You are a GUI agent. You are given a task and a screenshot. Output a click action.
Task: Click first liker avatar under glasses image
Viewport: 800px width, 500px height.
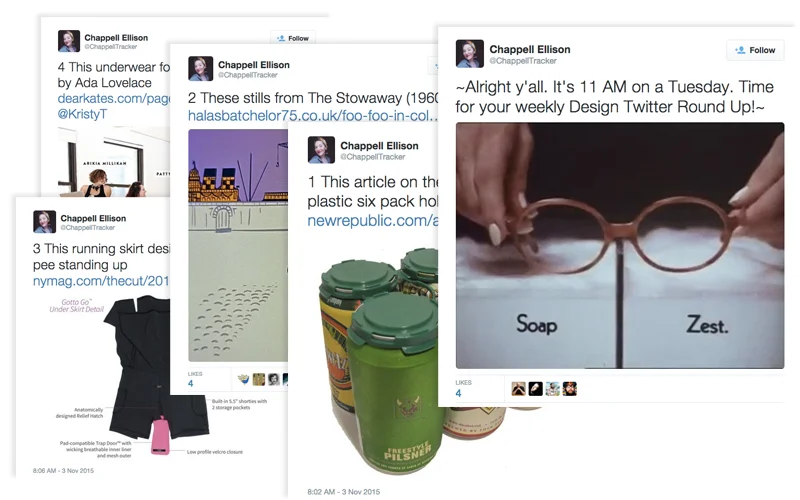point(518,389)
